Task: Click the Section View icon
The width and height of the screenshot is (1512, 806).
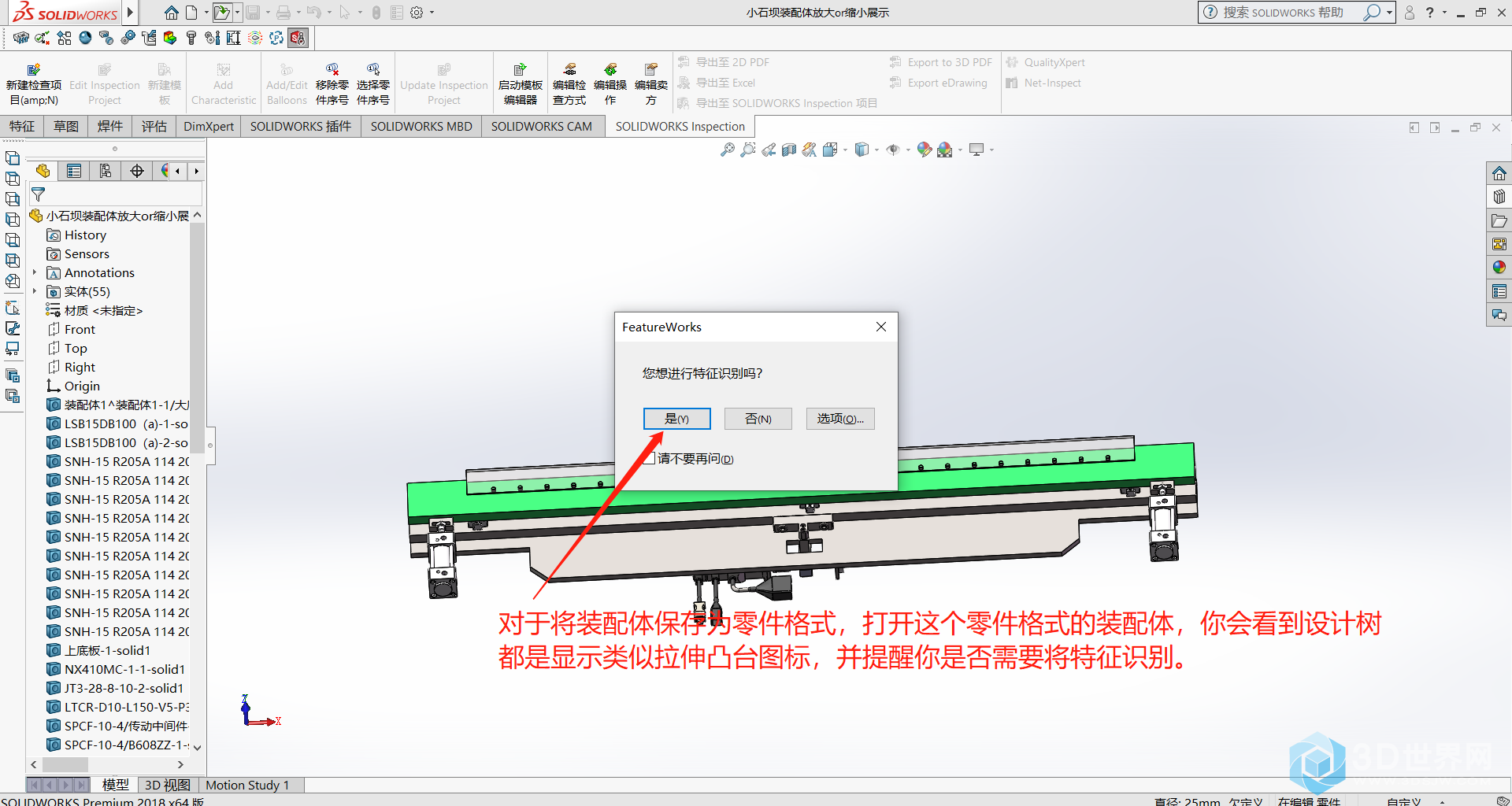Action: (789, 150)
